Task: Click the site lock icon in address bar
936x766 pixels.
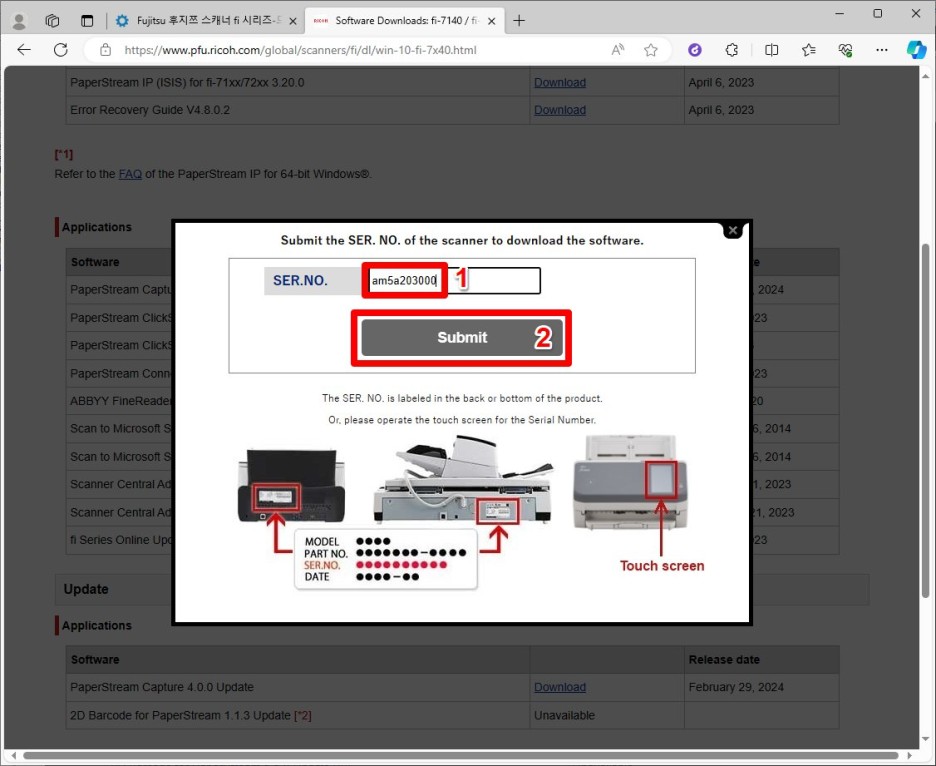Action: [105, 50]
